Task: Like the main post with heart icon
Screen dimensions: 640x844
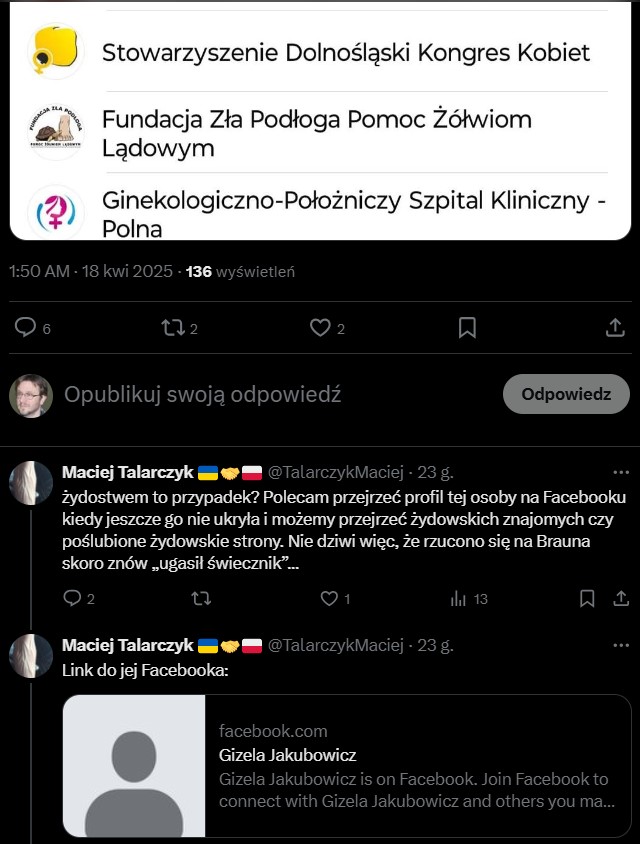Action: point(320,328)
